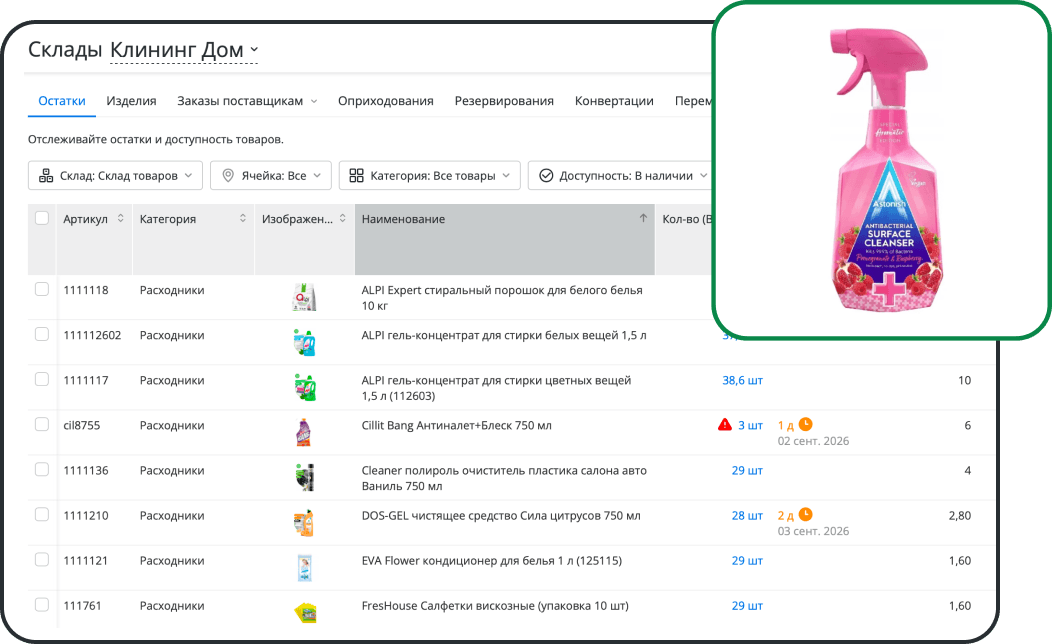1052x644 pixels.
Task: Click the date 02 сент. 2026
Action: point(813,441)
